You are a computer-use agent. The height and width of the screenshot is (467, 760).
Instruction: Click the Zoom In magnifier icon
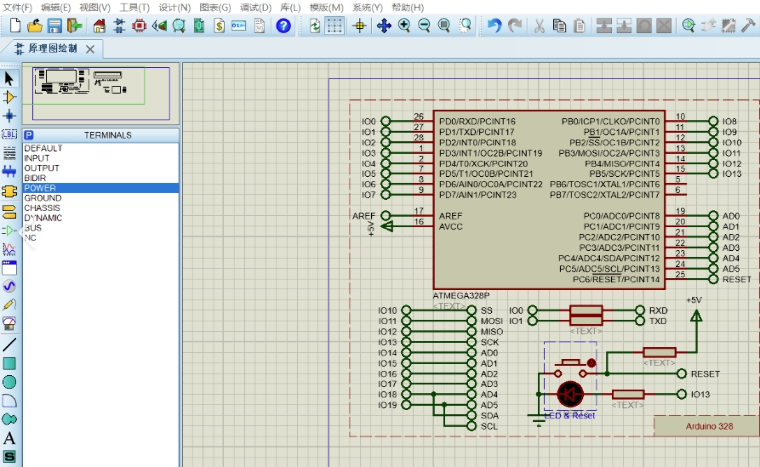(405, 26)
